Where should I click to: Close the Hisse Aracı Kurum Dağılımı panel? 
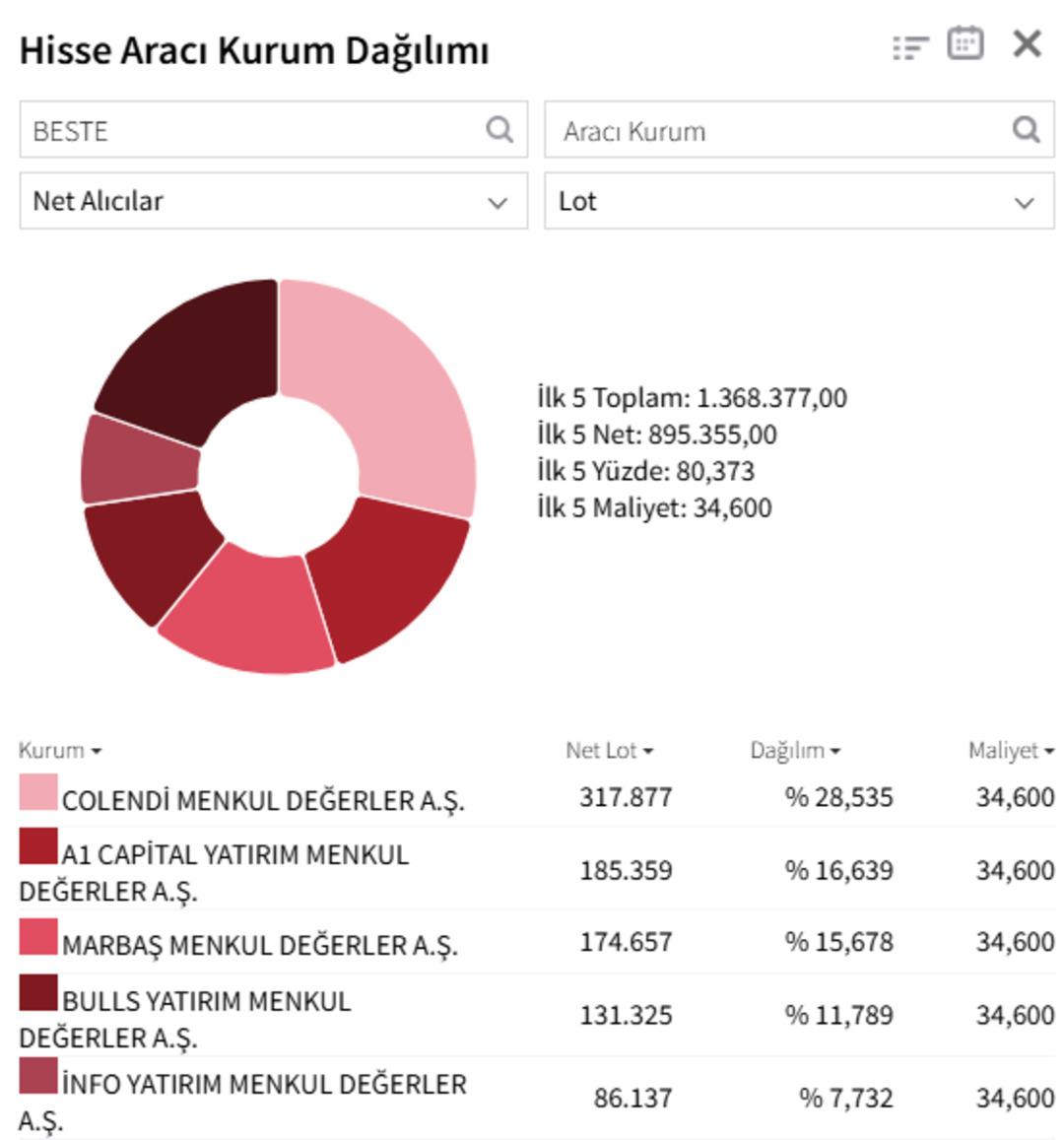tap(1029, 43)
